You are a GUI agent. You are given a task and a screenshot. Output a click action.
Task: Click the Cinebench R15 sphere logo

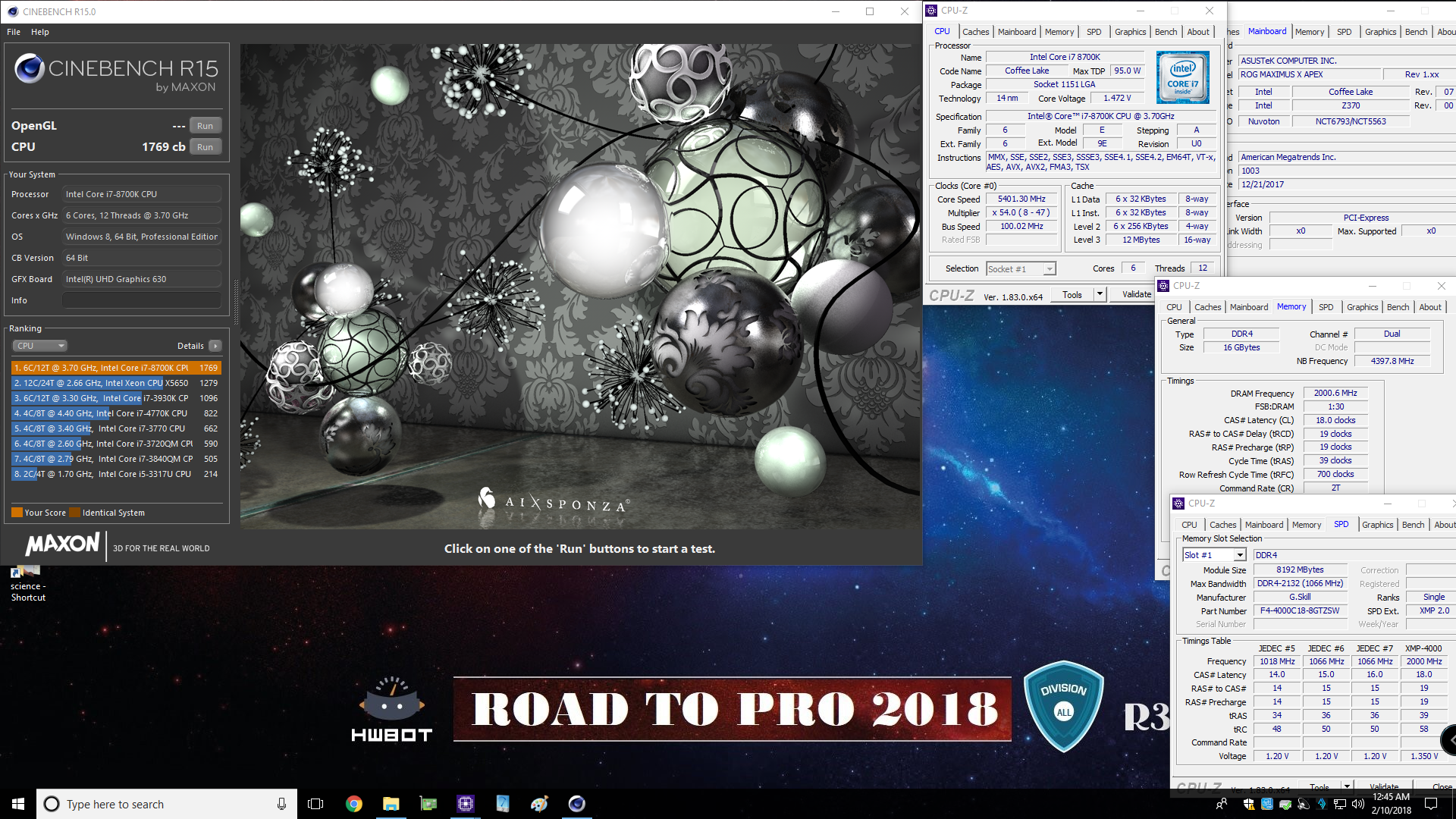pyautogui.click(x=30, y=68)
